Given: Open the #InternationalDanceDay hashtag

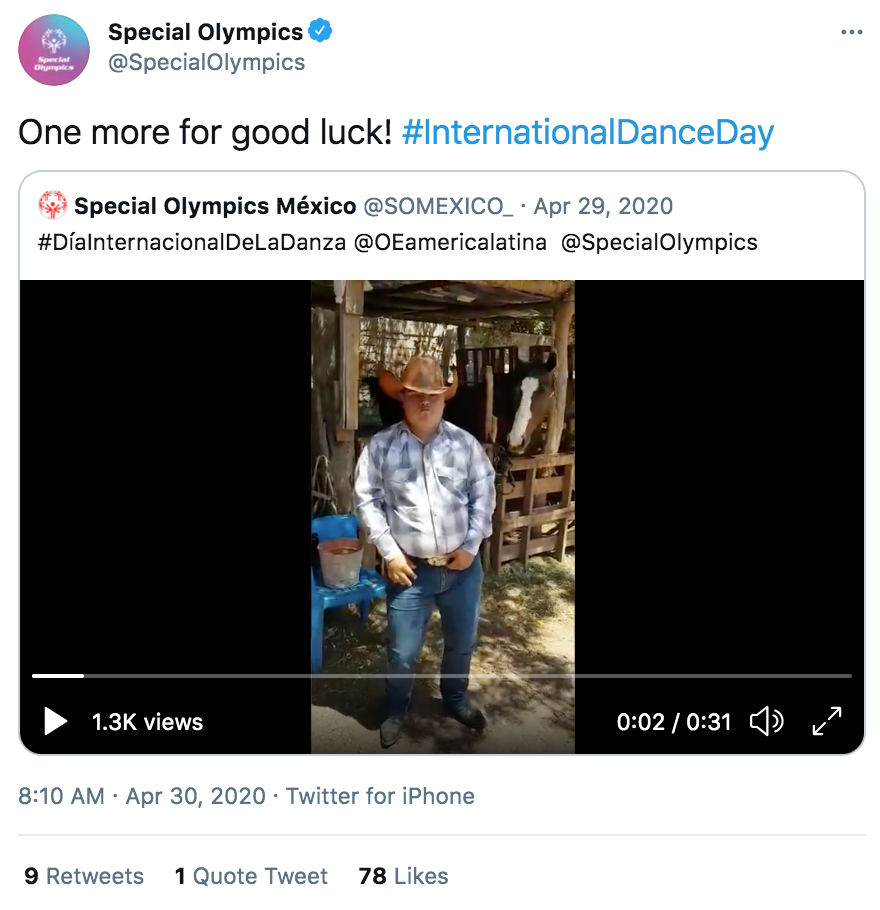Looking at the screenshot, I should pos(587,132).
